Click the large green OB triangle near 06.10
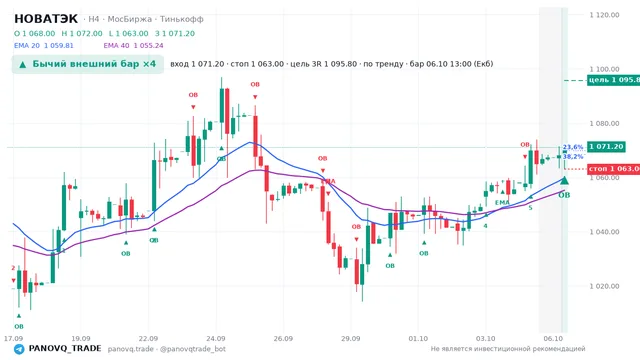The width and height of the screenshot is (640, 360). pyautogui.click(x=564, y=180)
